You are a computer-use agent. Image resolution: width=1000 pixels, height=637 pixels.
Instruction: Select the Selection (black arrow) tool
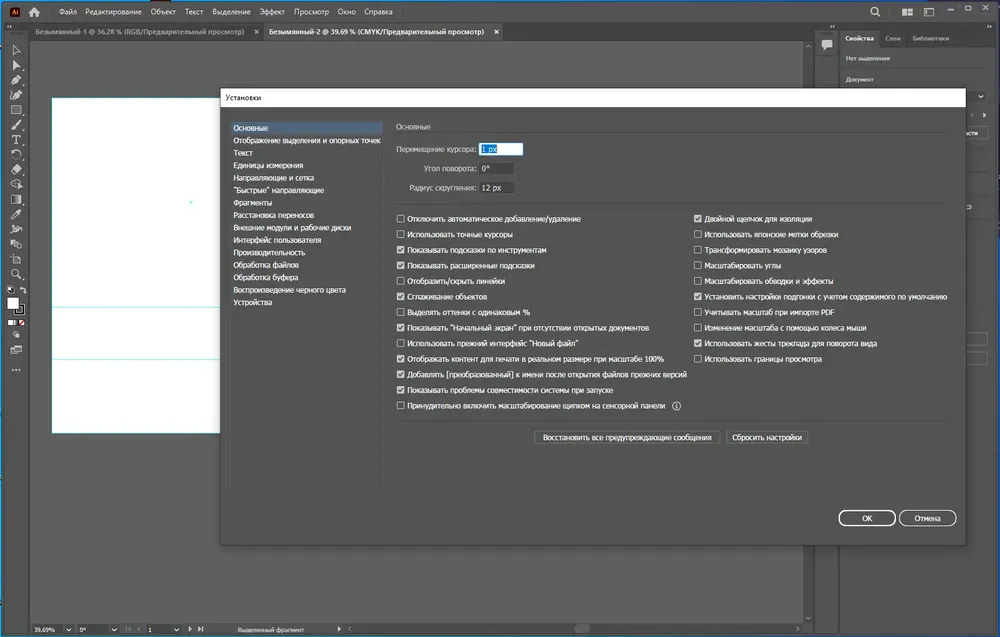tap(17, 50)
